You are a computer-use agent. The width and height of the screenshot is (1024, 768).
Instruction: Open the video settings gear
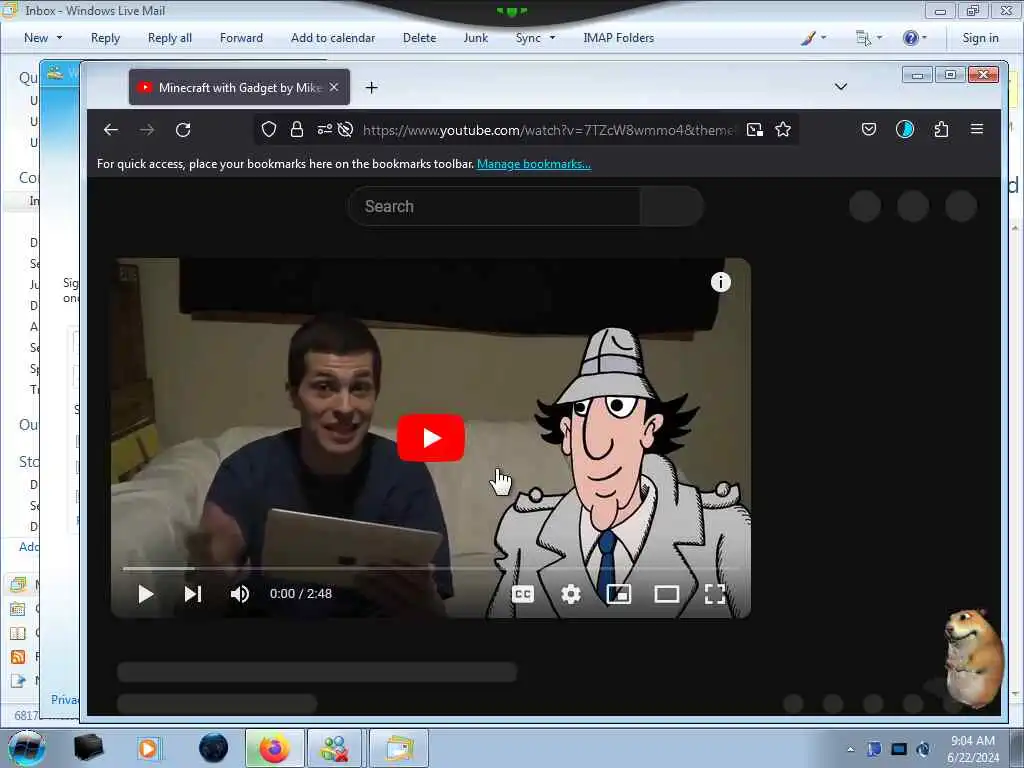tap(571, 594)
